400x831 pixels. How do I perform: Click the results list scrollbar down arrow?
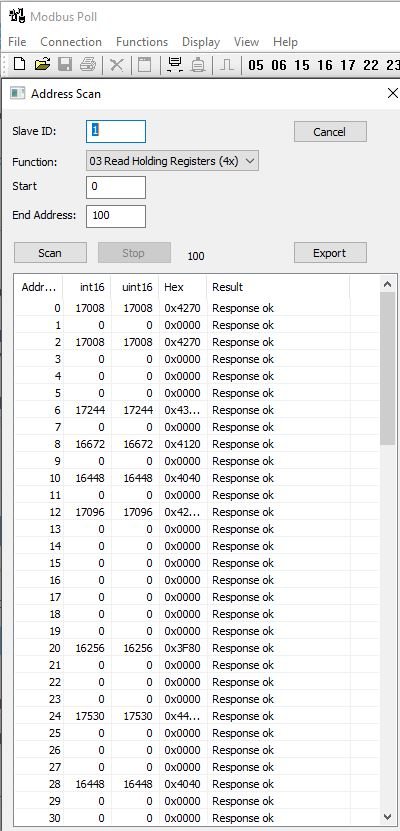tap(388, 817)
